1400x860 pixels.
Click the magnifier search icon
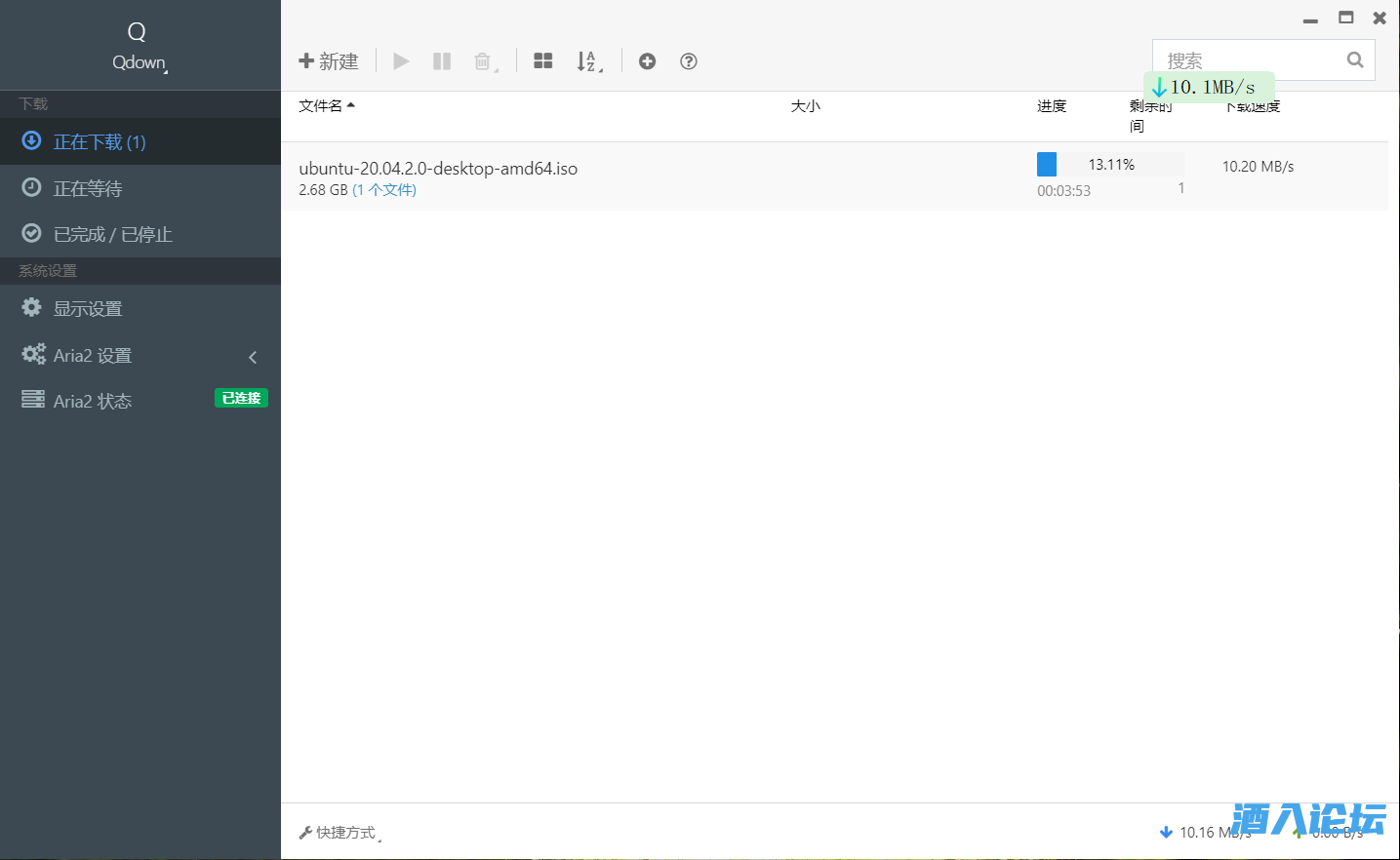pyautogui.click(x=1355, y=60)
